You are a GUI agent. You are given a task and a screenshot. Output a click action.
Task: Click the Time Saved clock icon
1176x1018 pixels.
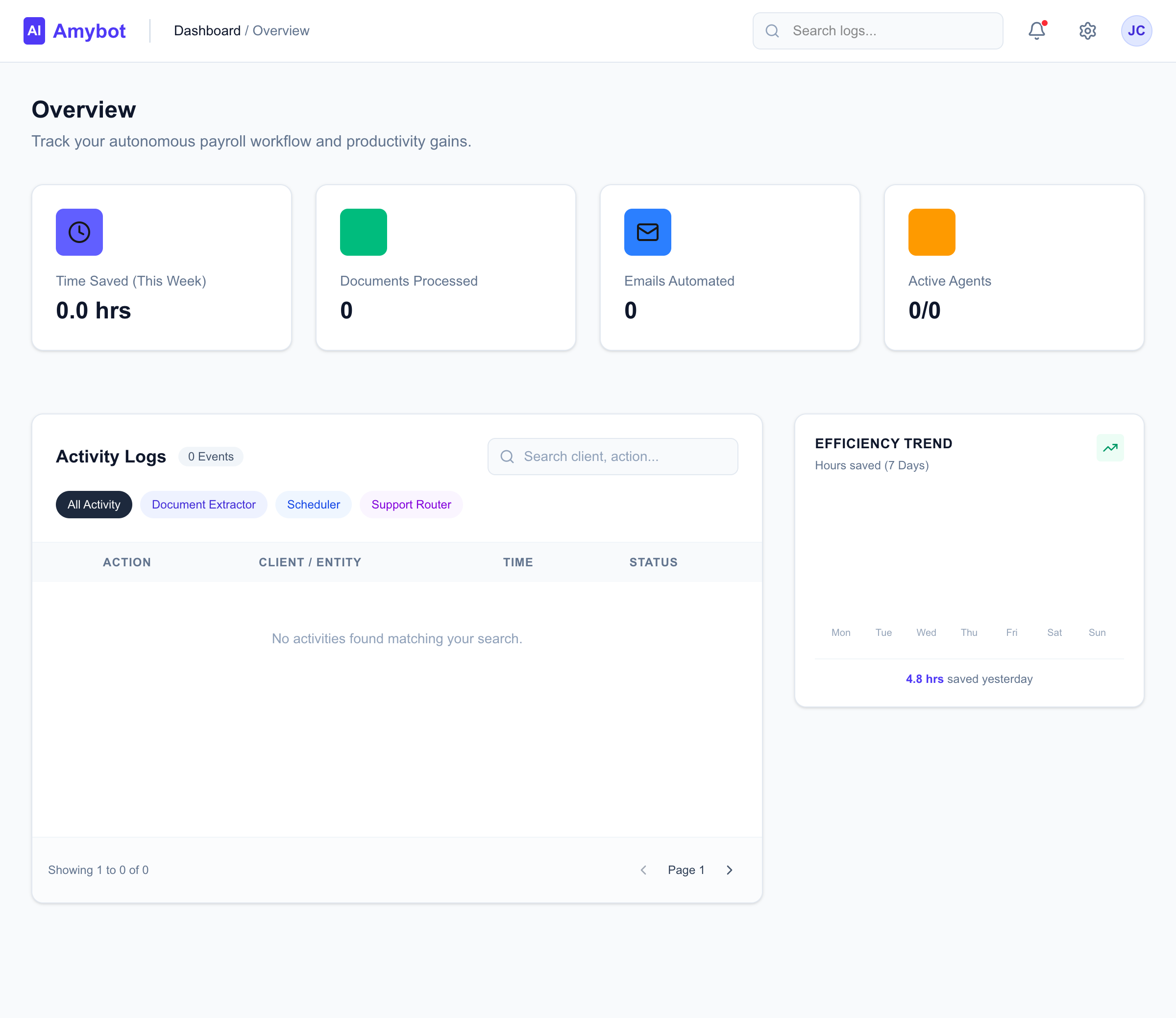[79, 232]
